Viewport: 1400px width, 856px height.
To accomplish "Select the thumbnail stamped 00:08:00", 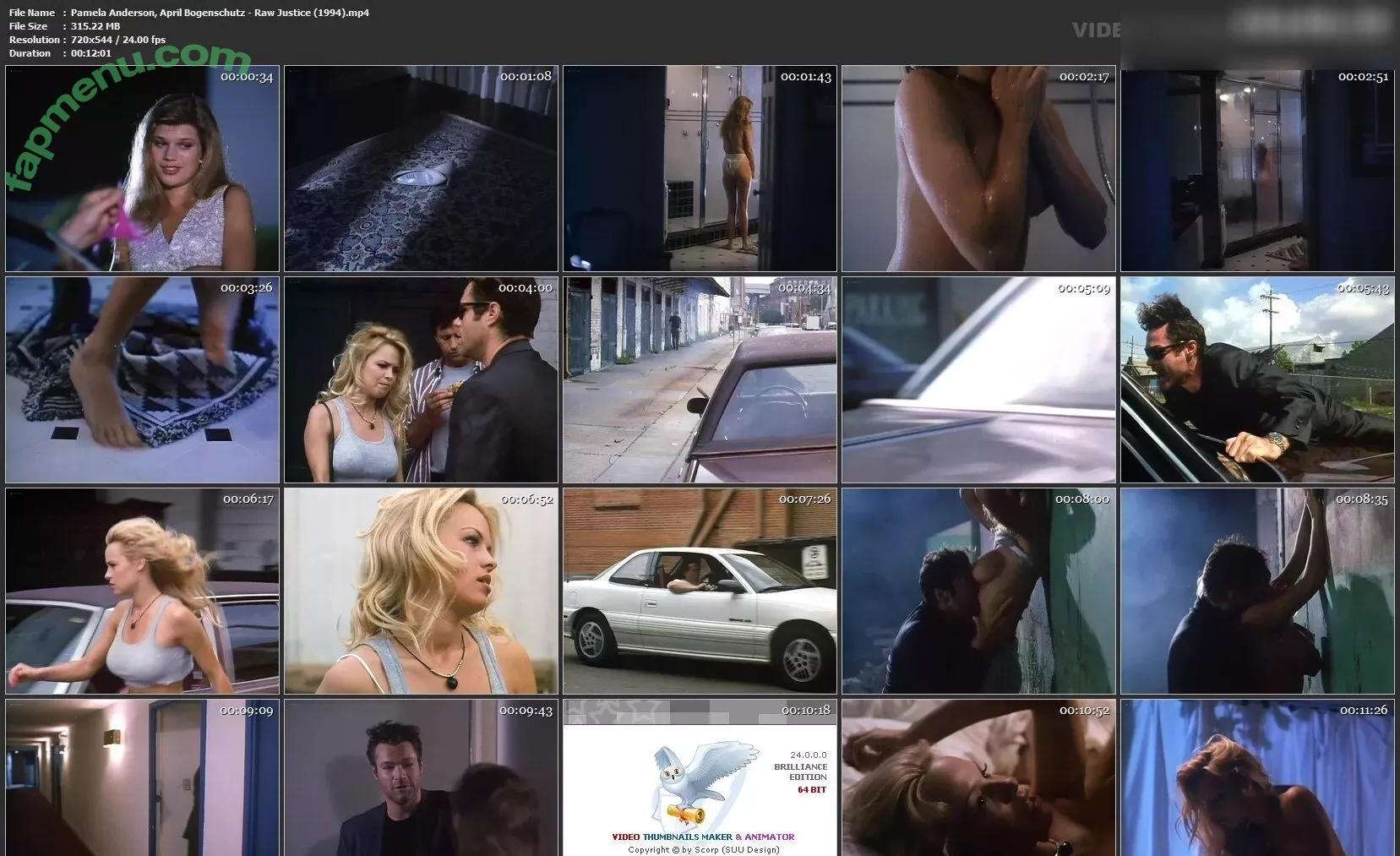I will tap(978, 592).
